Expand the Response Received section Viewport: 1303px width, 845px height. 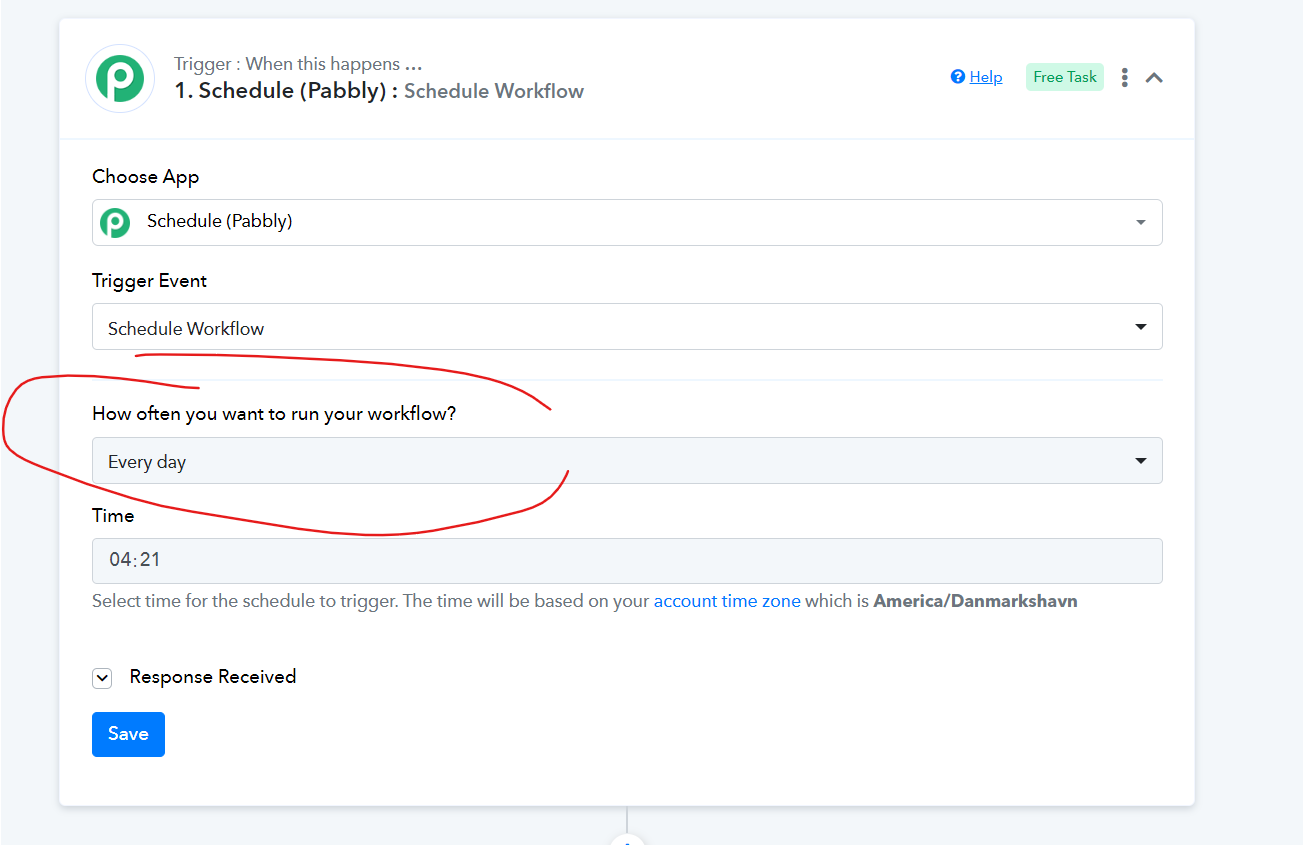pos(102,678)
